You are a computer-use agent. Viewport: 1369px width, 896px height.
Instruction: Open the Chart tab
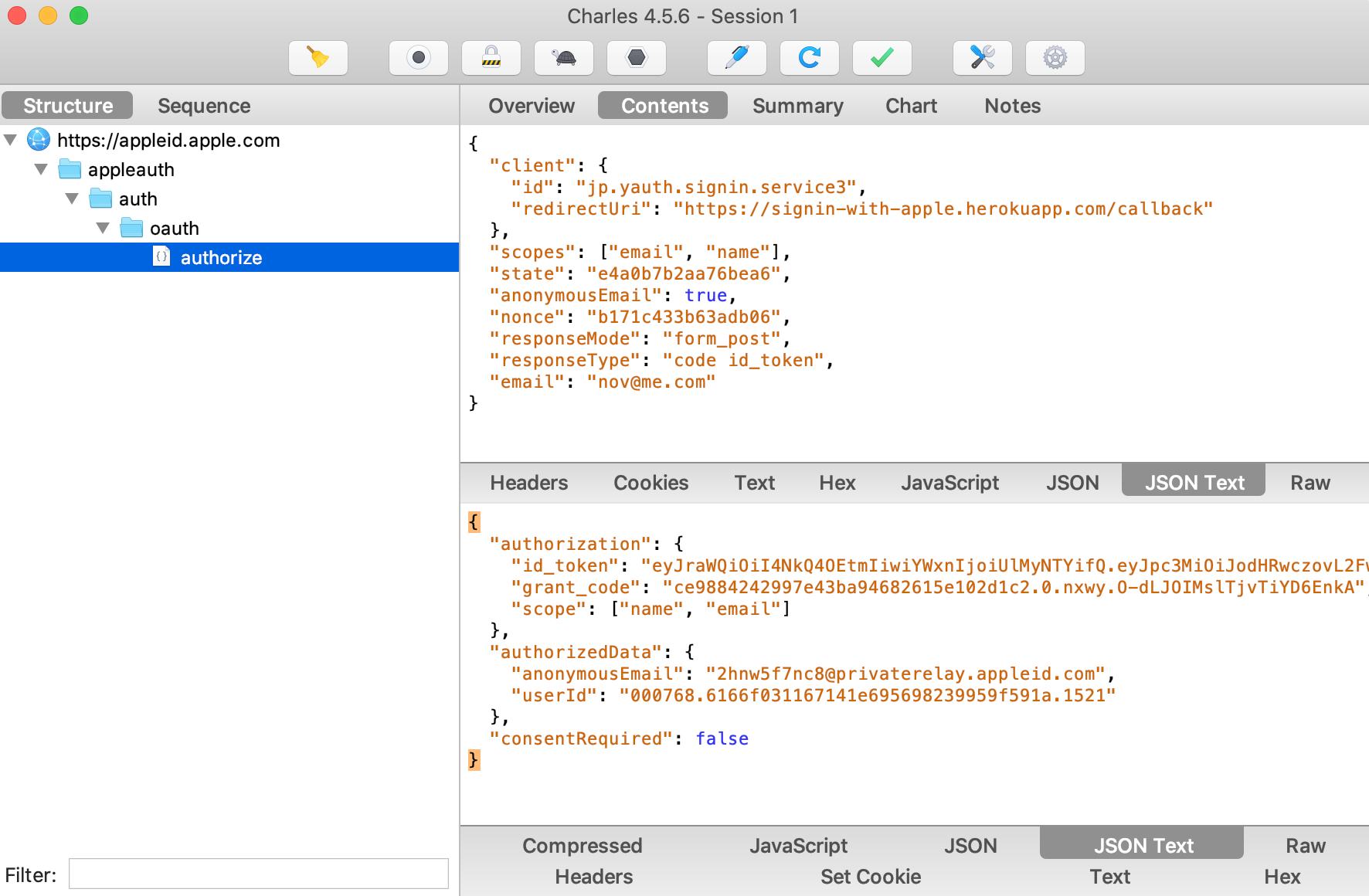click(x=910, y=105)
